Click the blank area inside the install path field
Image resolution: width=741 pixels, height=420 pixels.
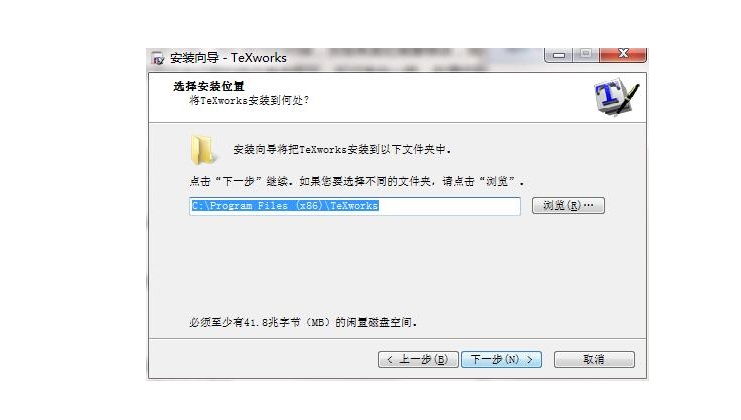(449, 206)
